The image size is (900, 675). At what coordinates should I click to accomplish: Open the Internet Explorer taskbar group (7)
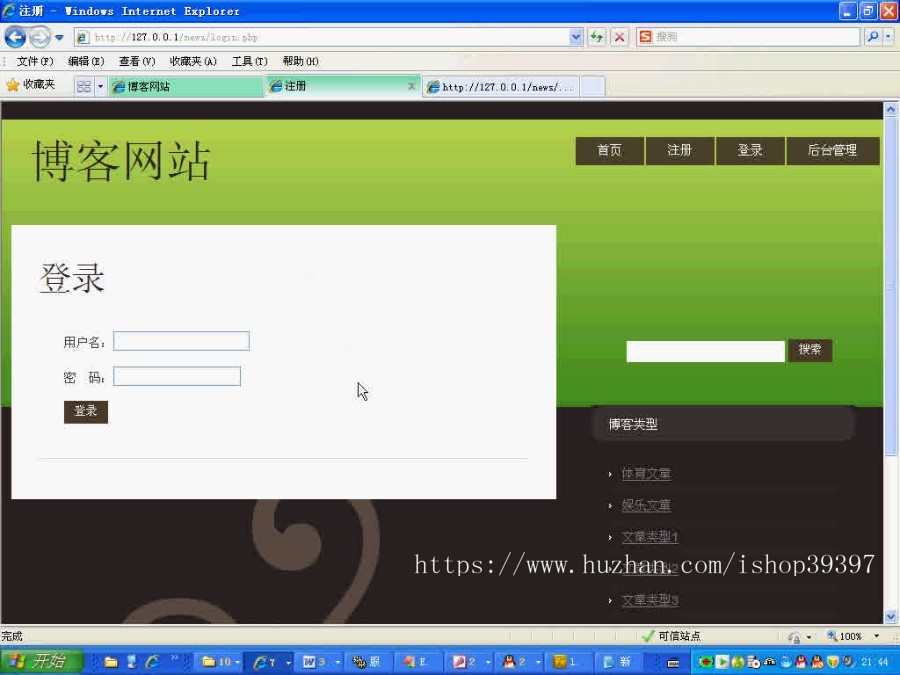271,662
